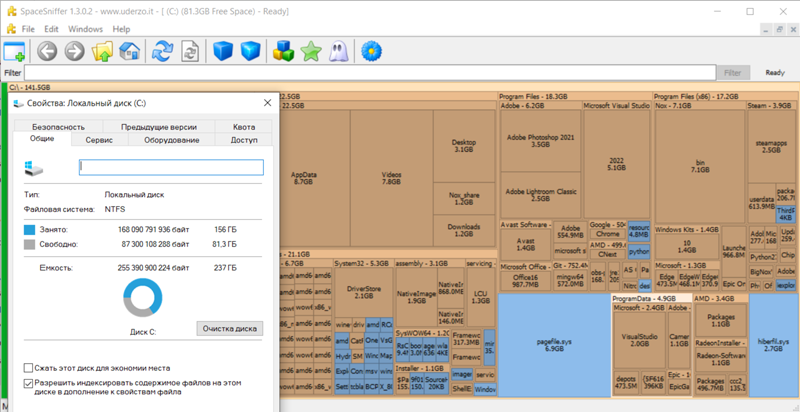Screen dimensions: 800x412
Task: Select the LCU 1.3GB block
Action: click(x=480, y=297)
